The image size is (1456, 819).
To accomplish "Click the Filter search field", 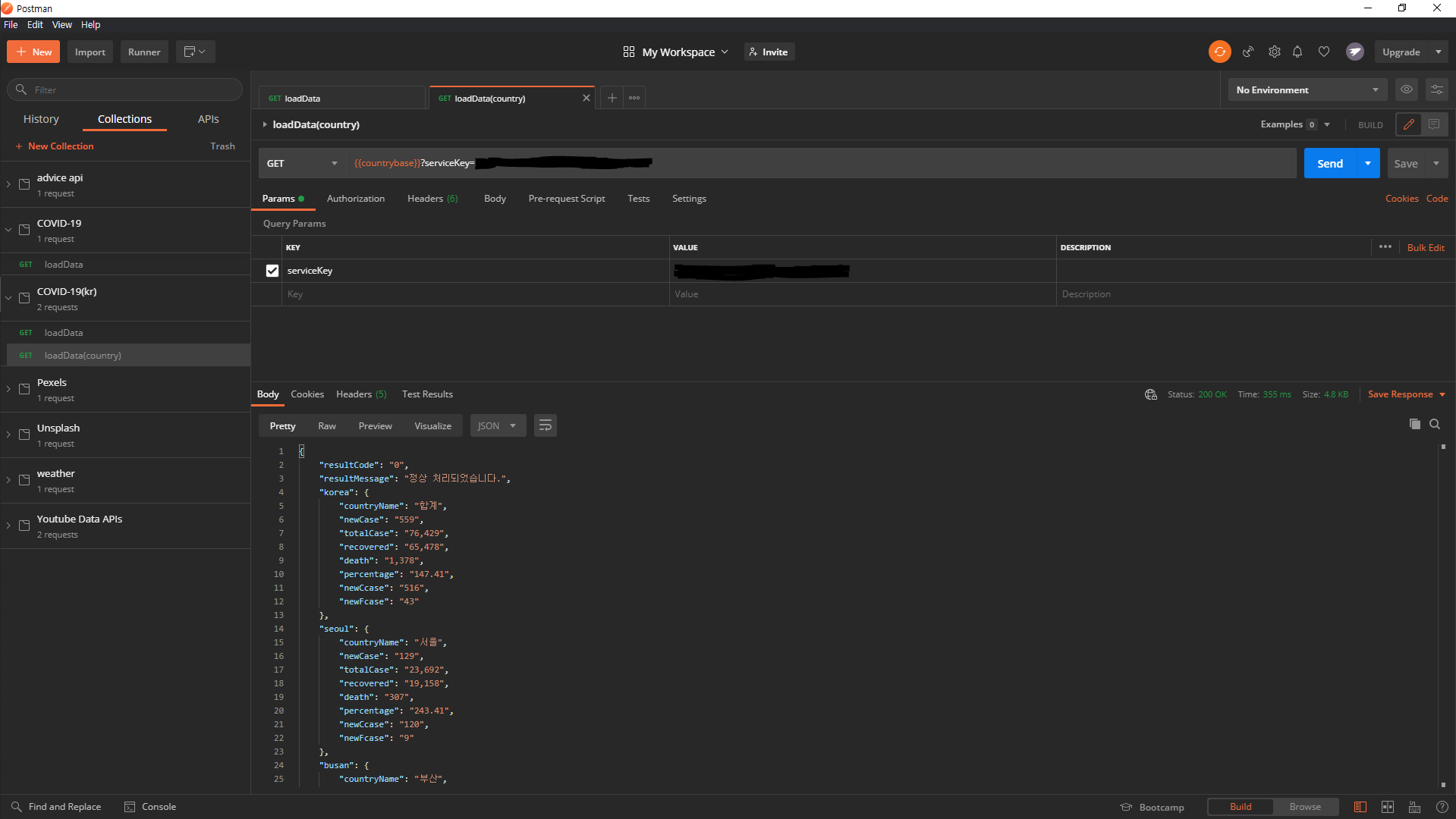I will (125, 89).
